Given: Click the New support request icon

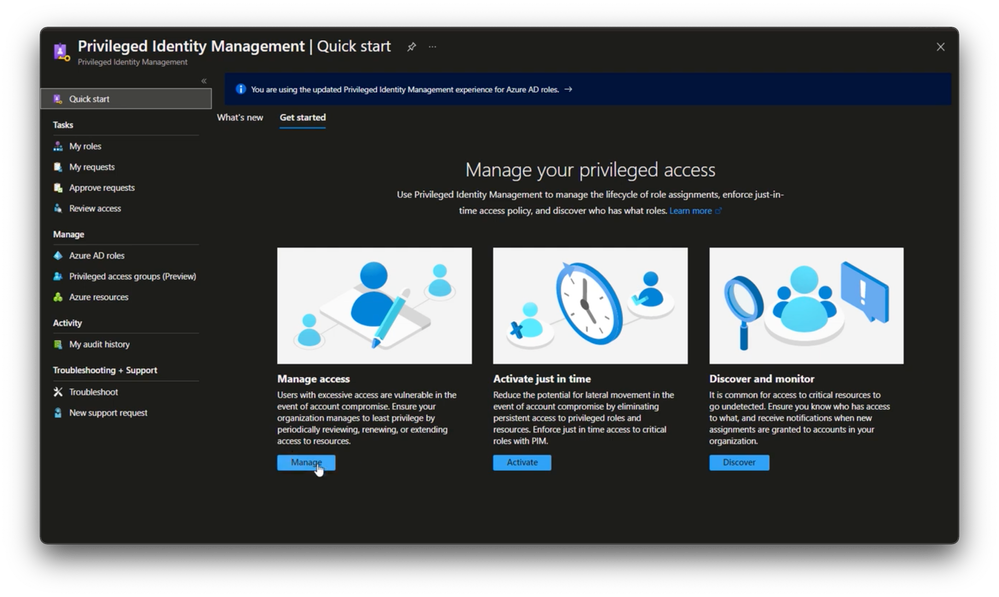Looking at the screenshot, I should click(x=58, y=413).
